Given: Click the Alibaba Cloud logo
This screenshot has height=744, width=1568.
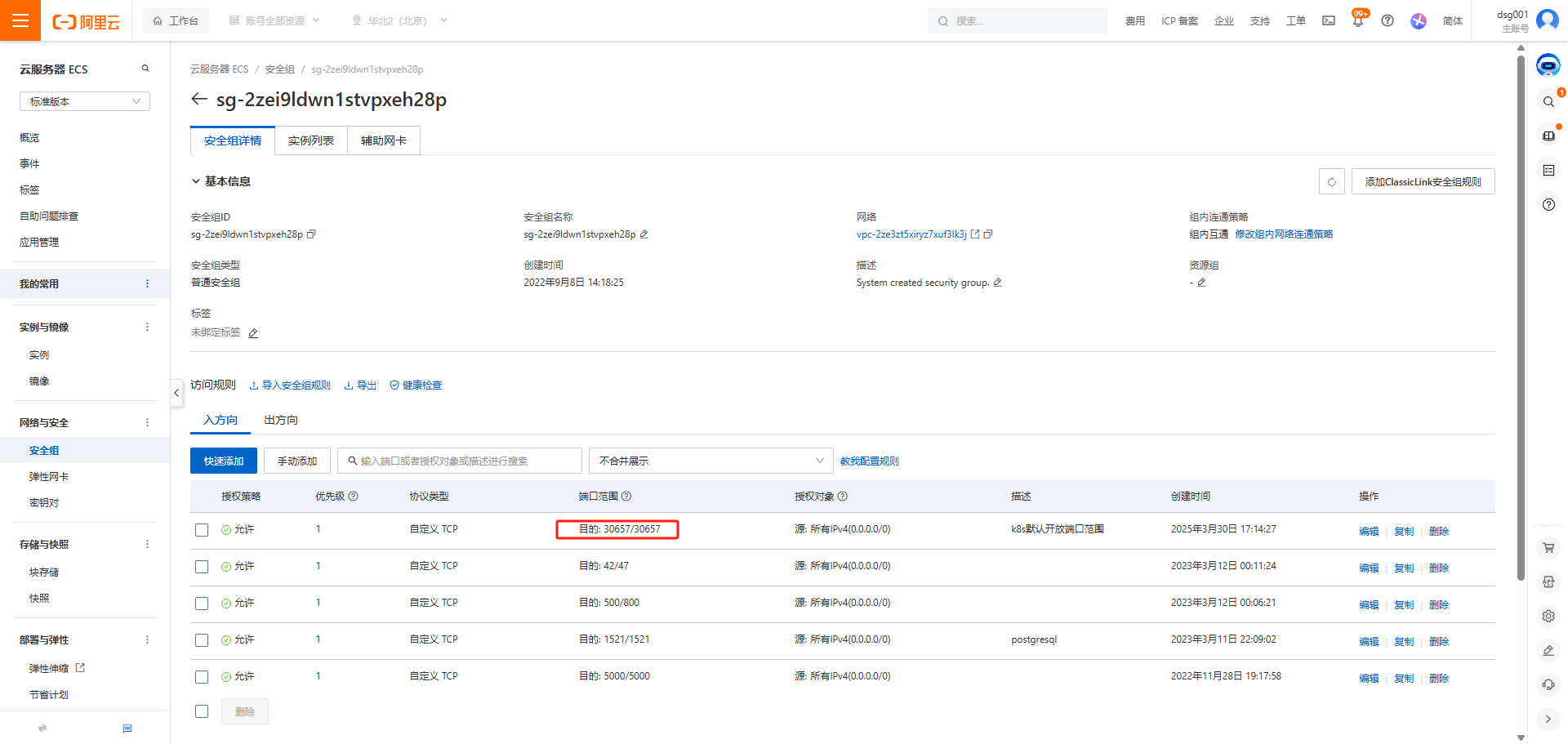Looking at the screenshot, I should (87, 21).
